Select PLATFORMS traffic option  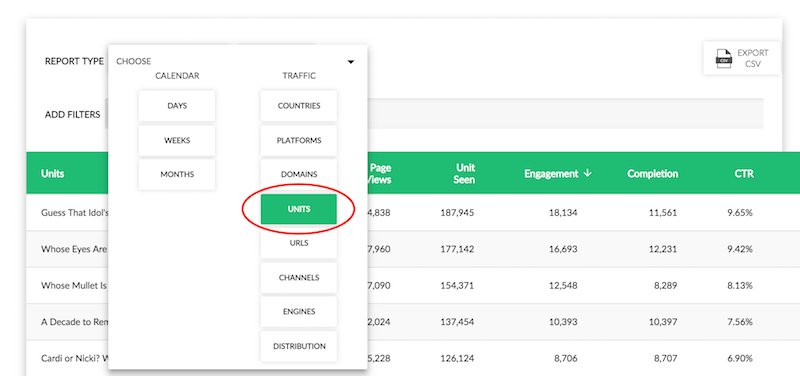(299, 140)
